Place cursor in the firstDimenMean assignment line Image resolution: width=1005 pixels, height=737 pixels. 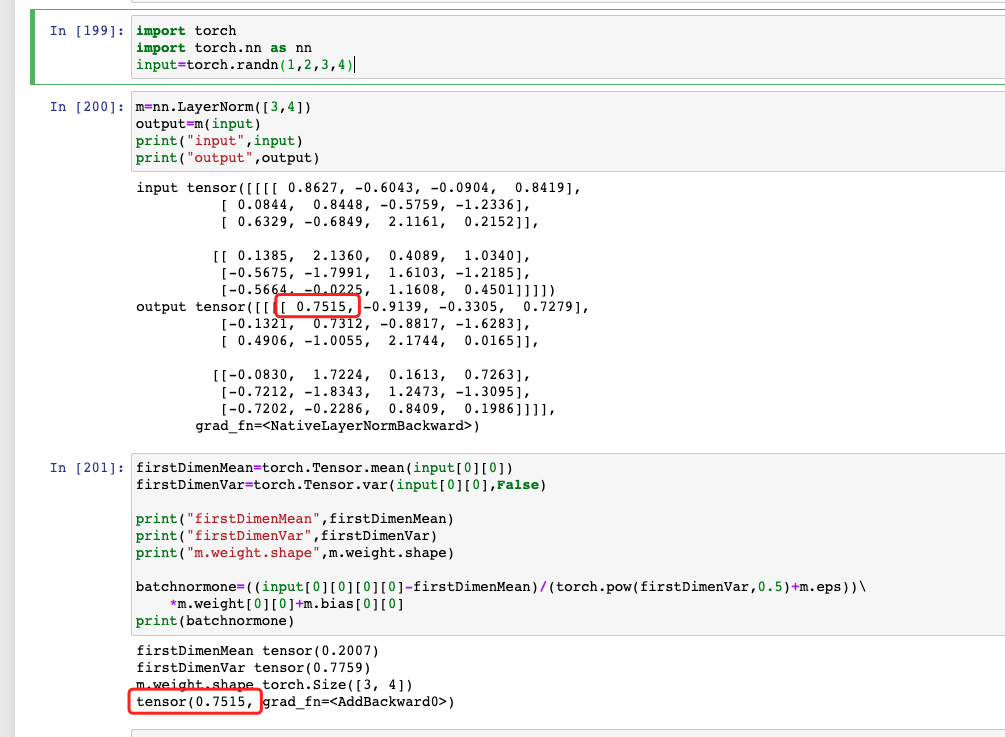pos(325,468)
